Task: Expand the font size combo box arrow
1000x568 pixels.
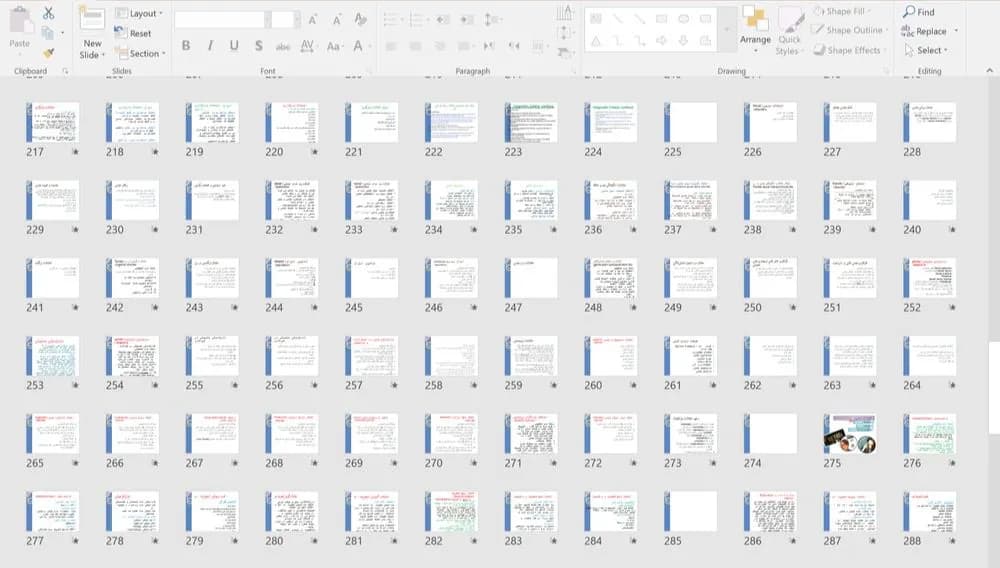Action: coord(297,20)
